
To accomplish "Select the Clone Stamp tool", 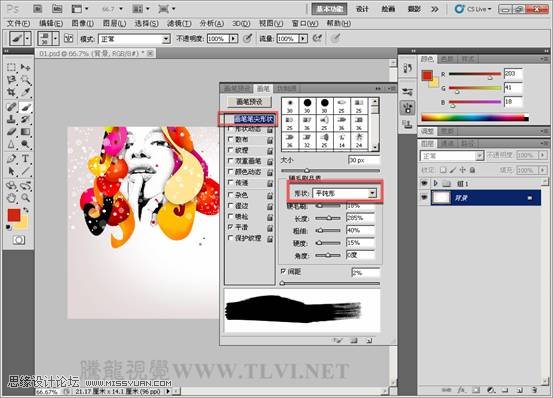I will click(11, 119).
